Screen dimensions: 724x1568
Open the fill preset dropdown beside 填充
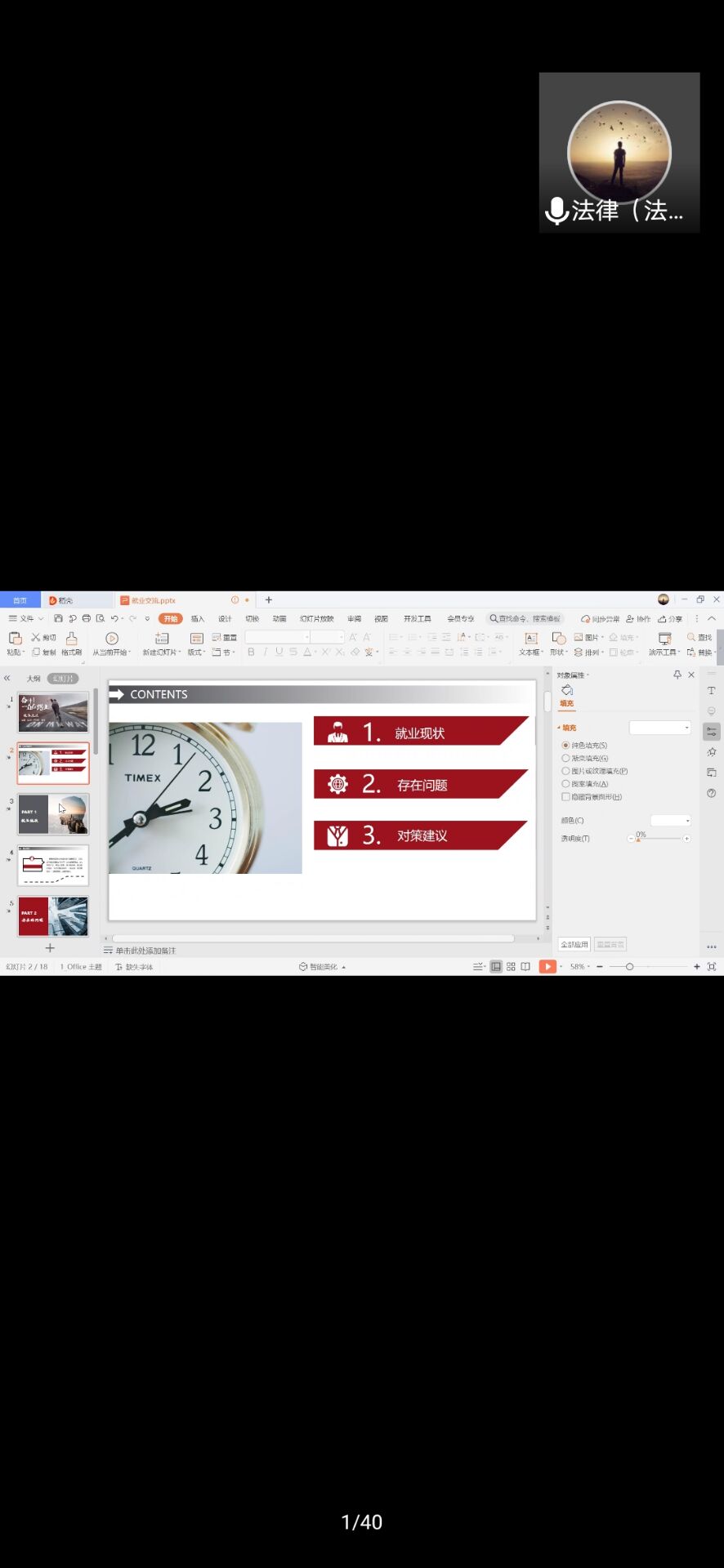point(660,728)
